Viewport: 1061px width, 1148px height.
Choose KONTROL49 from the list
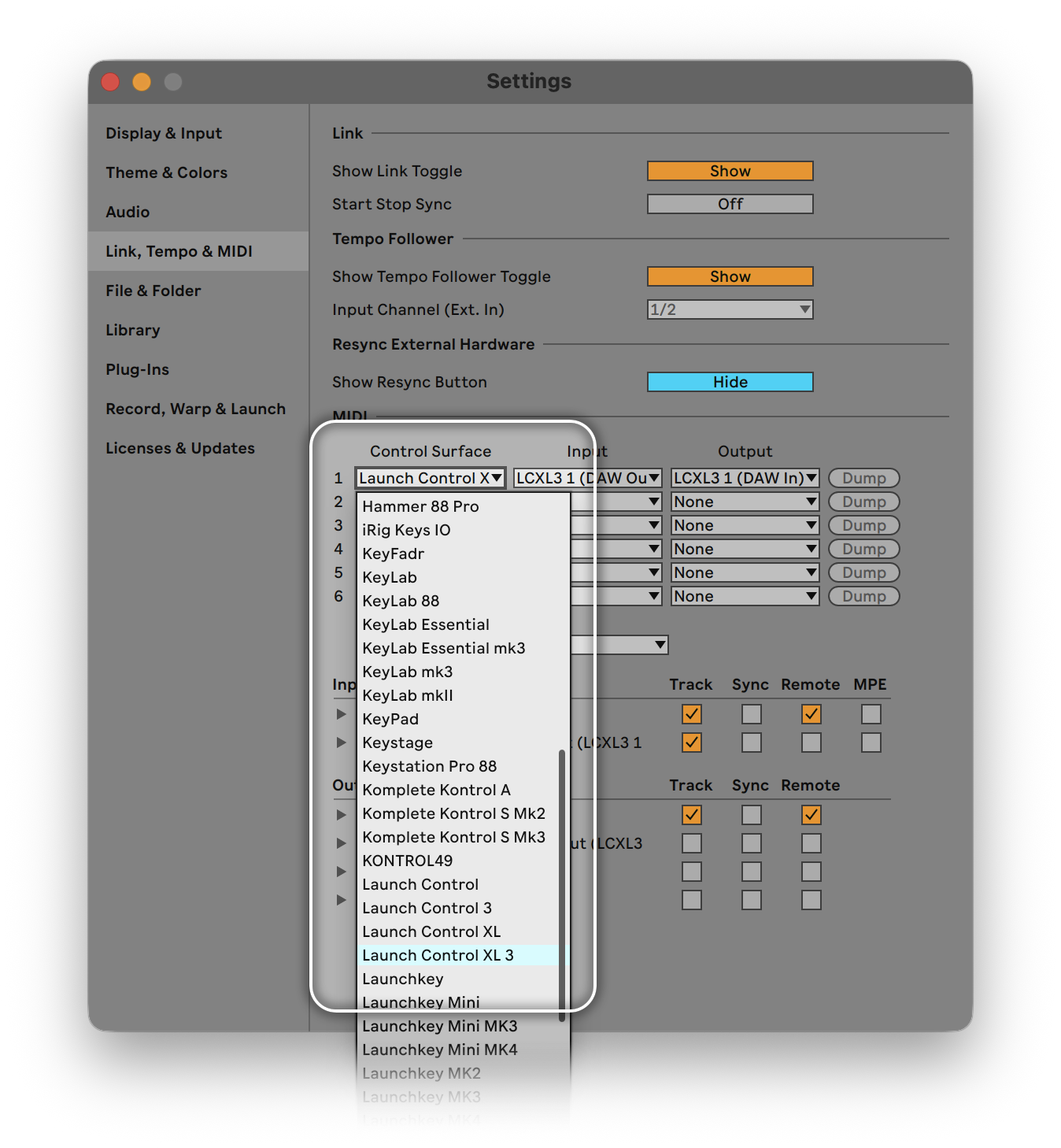[460, 861]
